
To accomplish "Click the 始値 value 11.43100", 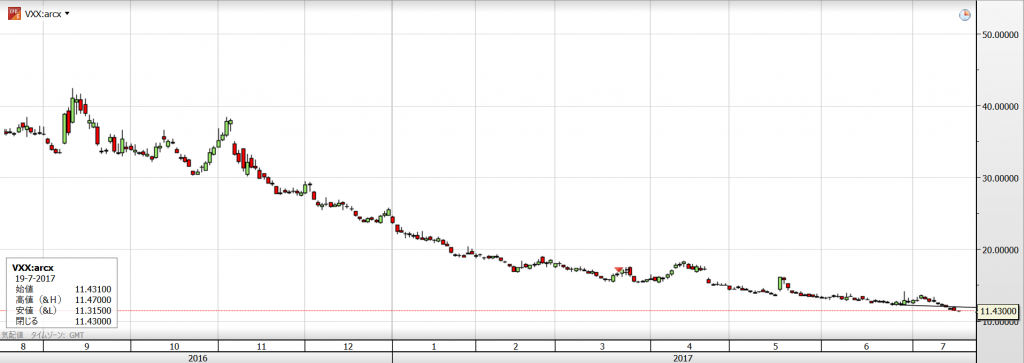I will coord(92,288).
